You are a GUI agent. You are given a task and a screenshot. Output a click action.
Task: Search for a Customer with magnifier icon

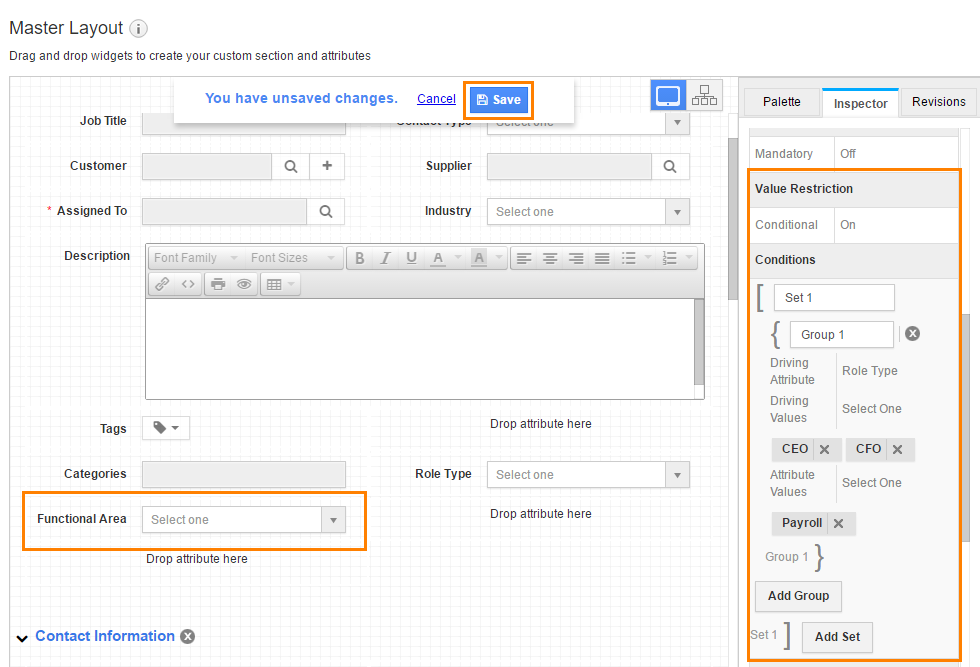pyautogui.click(x=291, y=166)
